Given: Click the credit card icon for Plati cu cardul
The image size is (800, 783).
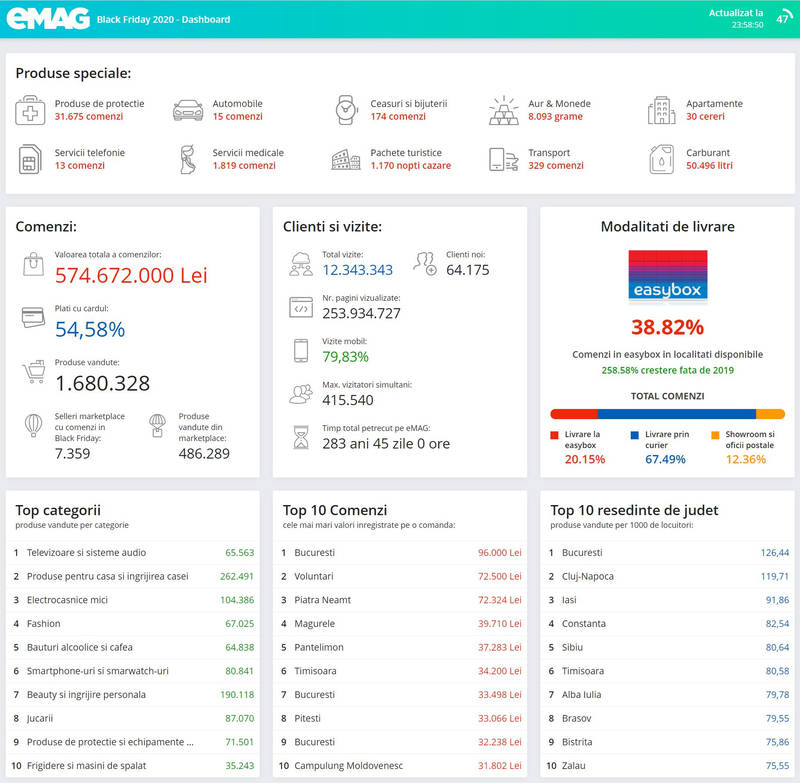Looking at the screenshot, I should coord(34,317).
